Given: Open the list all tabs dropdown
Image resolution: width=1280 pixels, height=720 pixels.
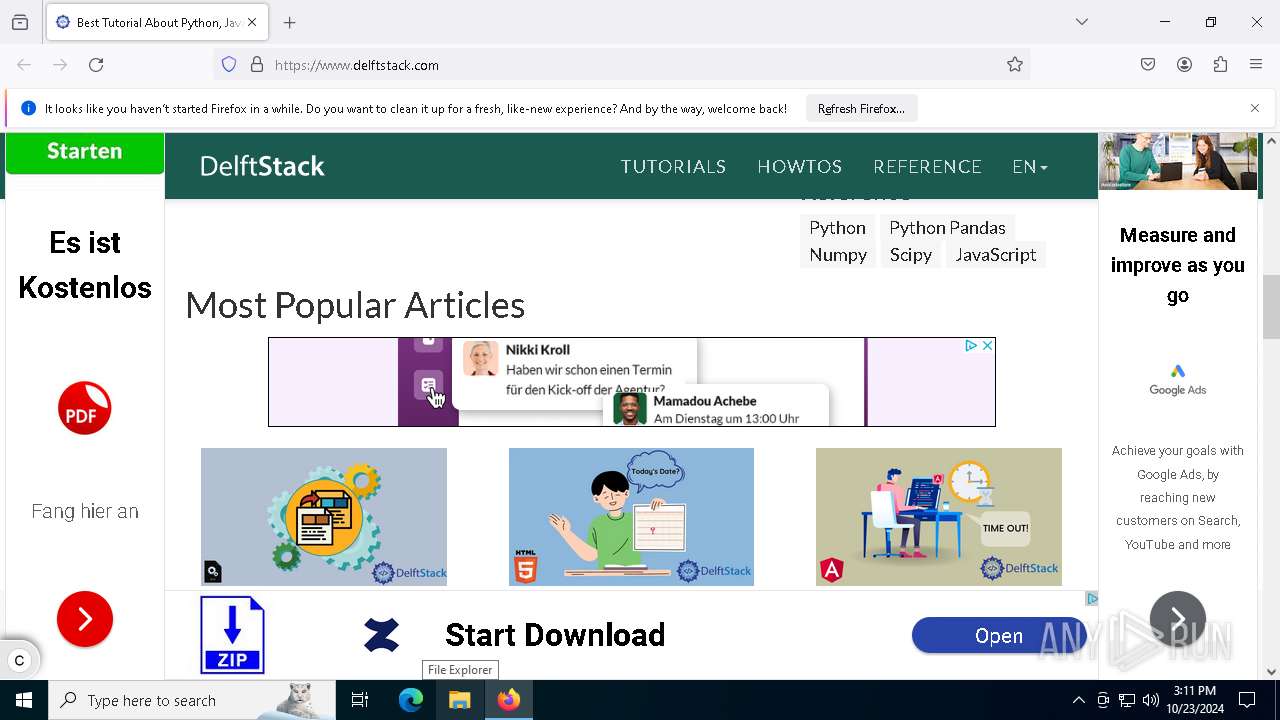Looking at the screenshot, I should 1082,22.
